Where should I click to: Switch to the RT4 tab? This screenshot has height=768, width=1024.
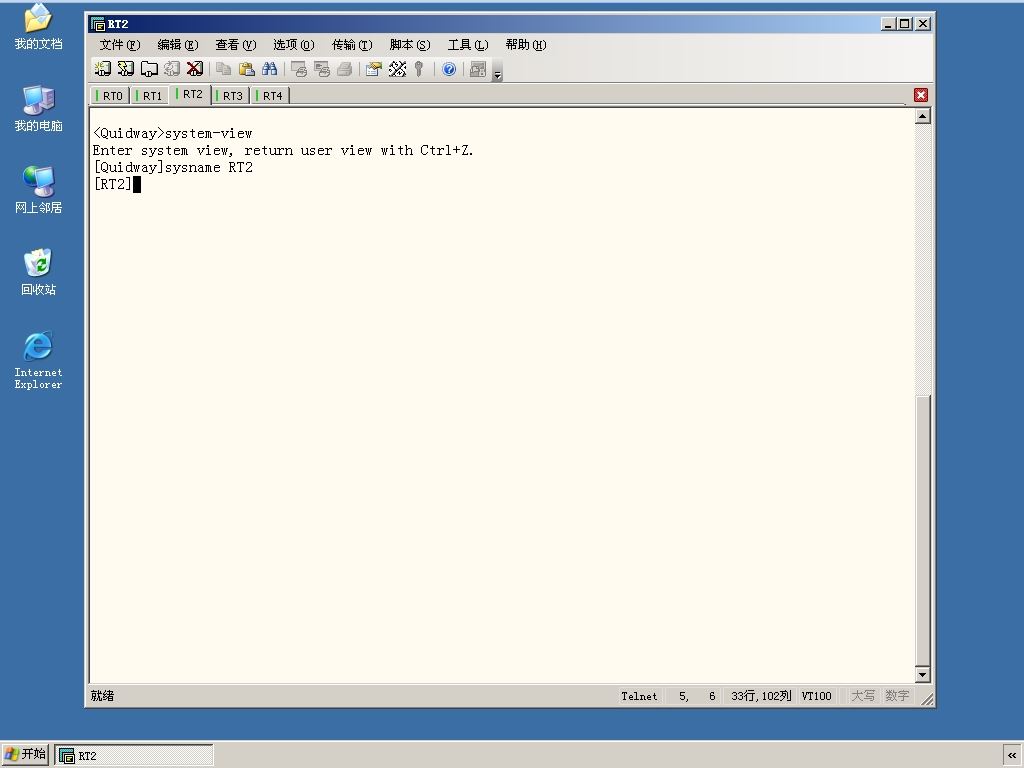(270, 96)
